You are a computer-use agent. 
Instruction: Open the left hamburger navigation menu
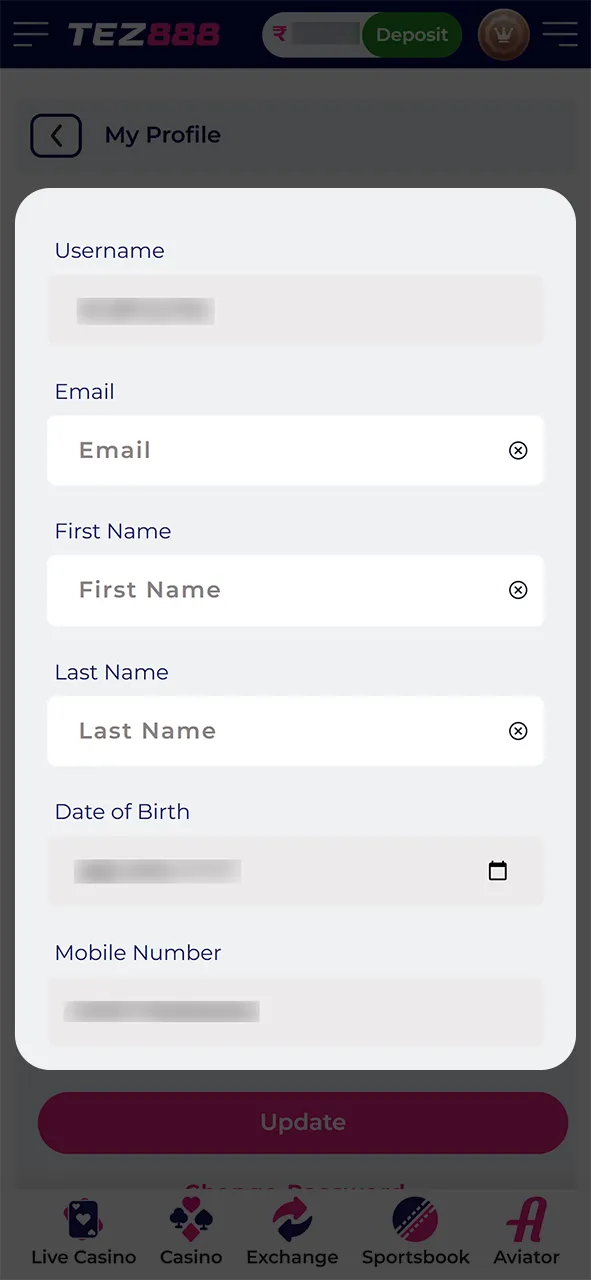point(30,34)
